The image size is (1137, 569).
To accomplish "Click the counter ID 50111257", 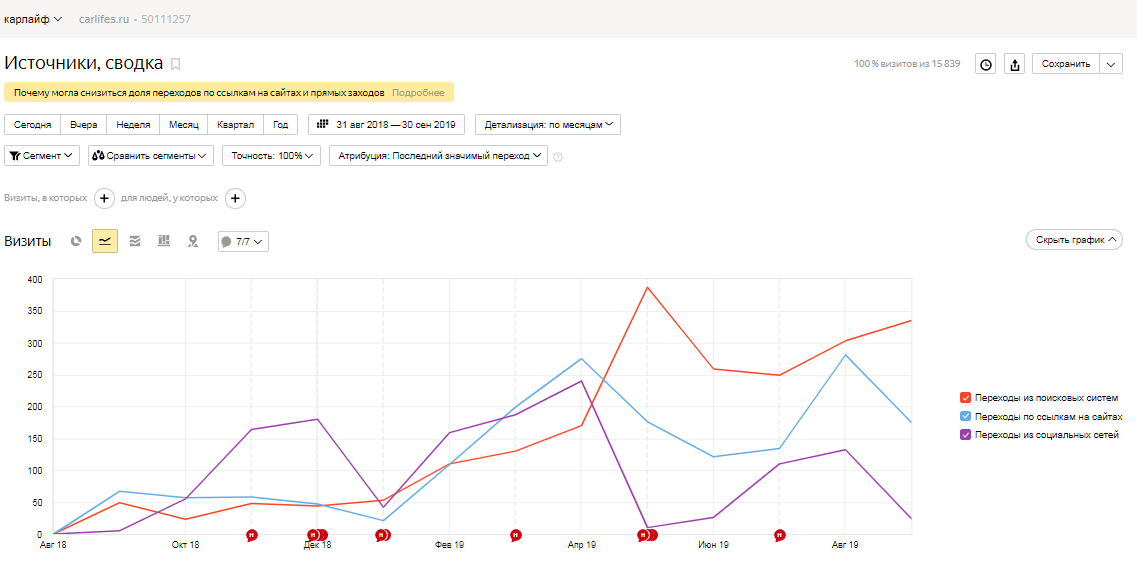I will 166,20.
